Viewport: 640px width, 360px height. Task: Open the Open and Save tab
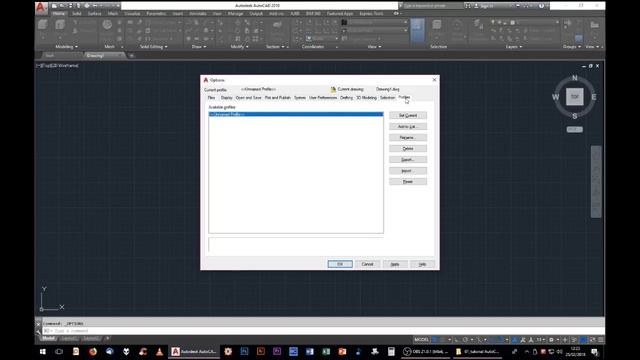click(249, 98)
